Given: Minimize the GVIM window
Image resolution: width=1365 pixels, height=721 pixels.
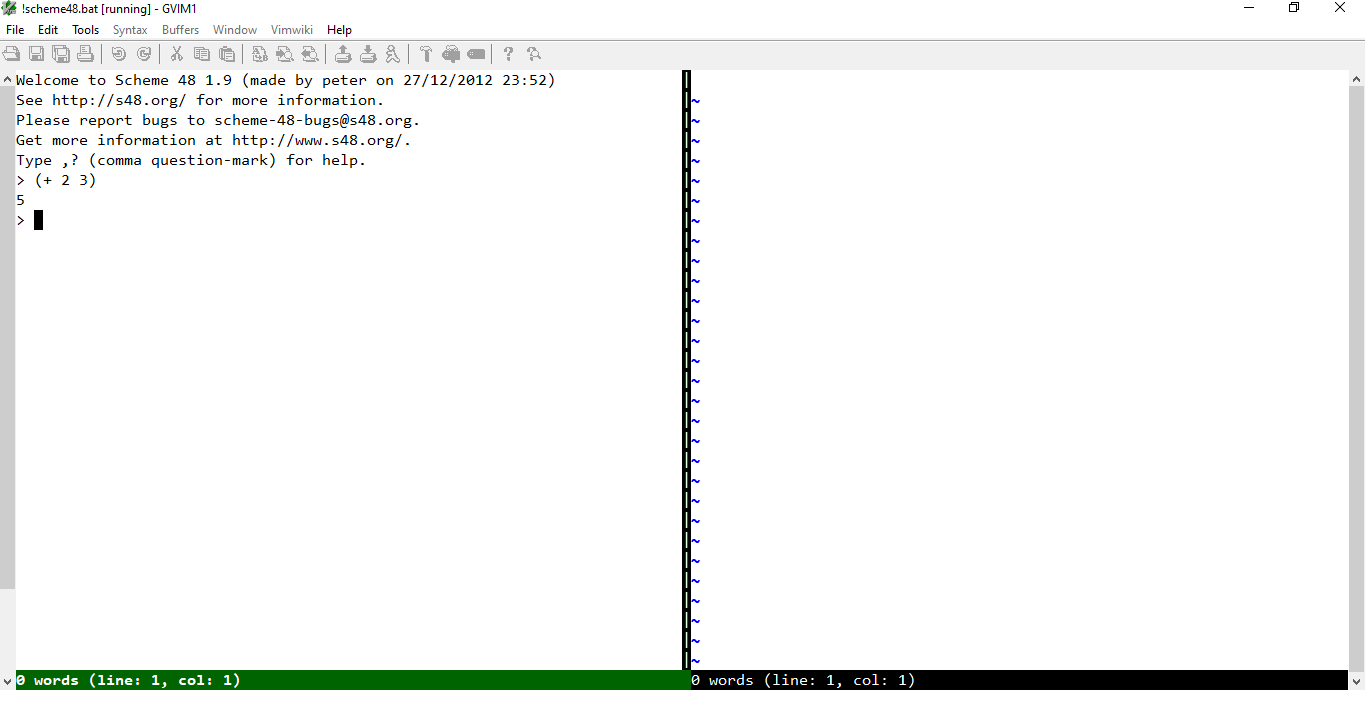Looking at the screenshot, I should (x=1249, y=8).
